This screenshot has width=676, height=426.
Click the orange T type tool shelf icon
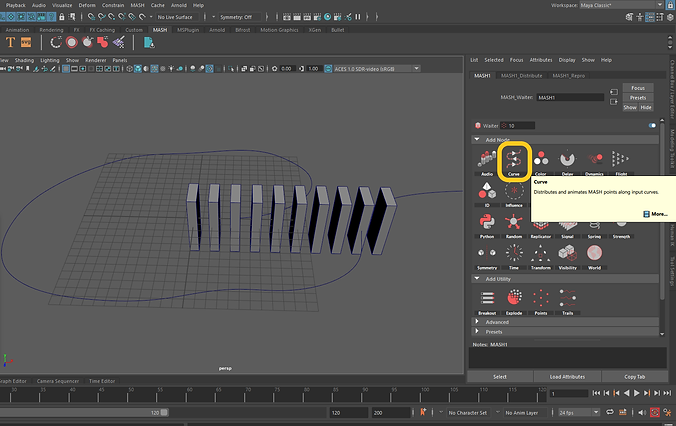tap(10, 42)
